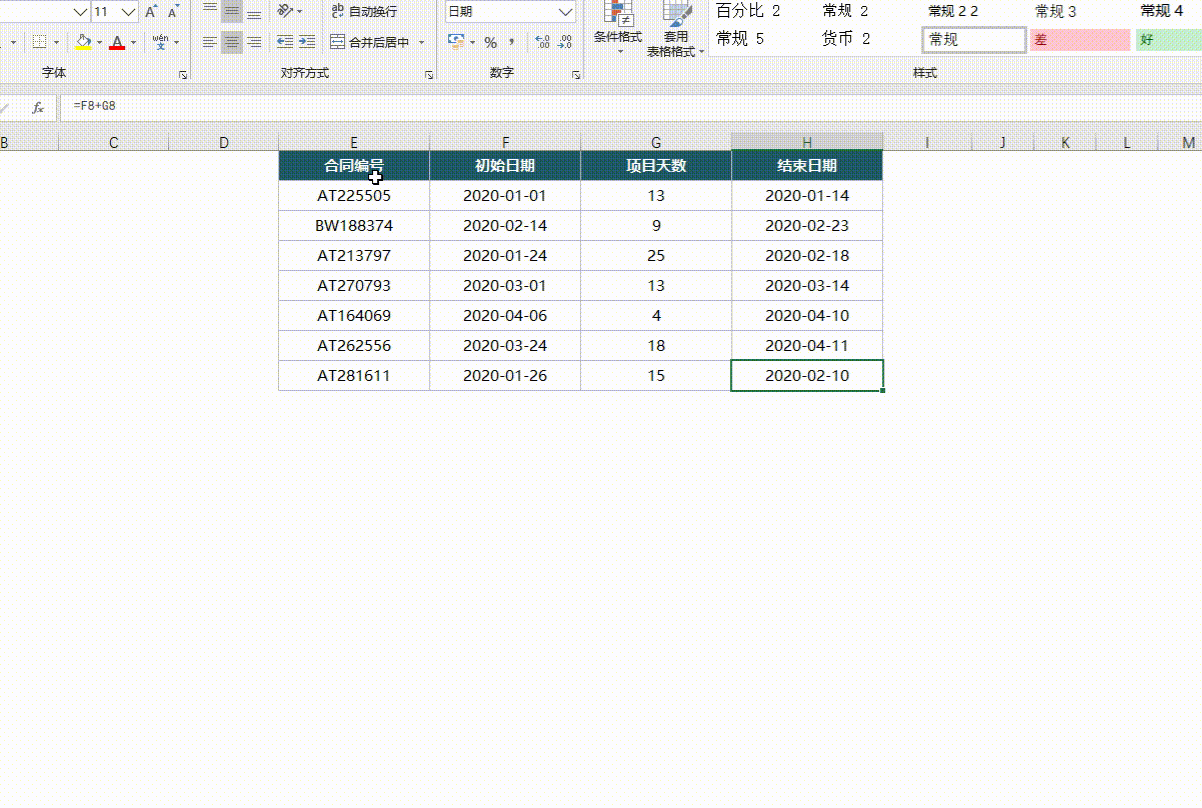Toggle Wrap Text (自动换行)
This screenshot has width=1202, height=808.
(x=364, y=12)
